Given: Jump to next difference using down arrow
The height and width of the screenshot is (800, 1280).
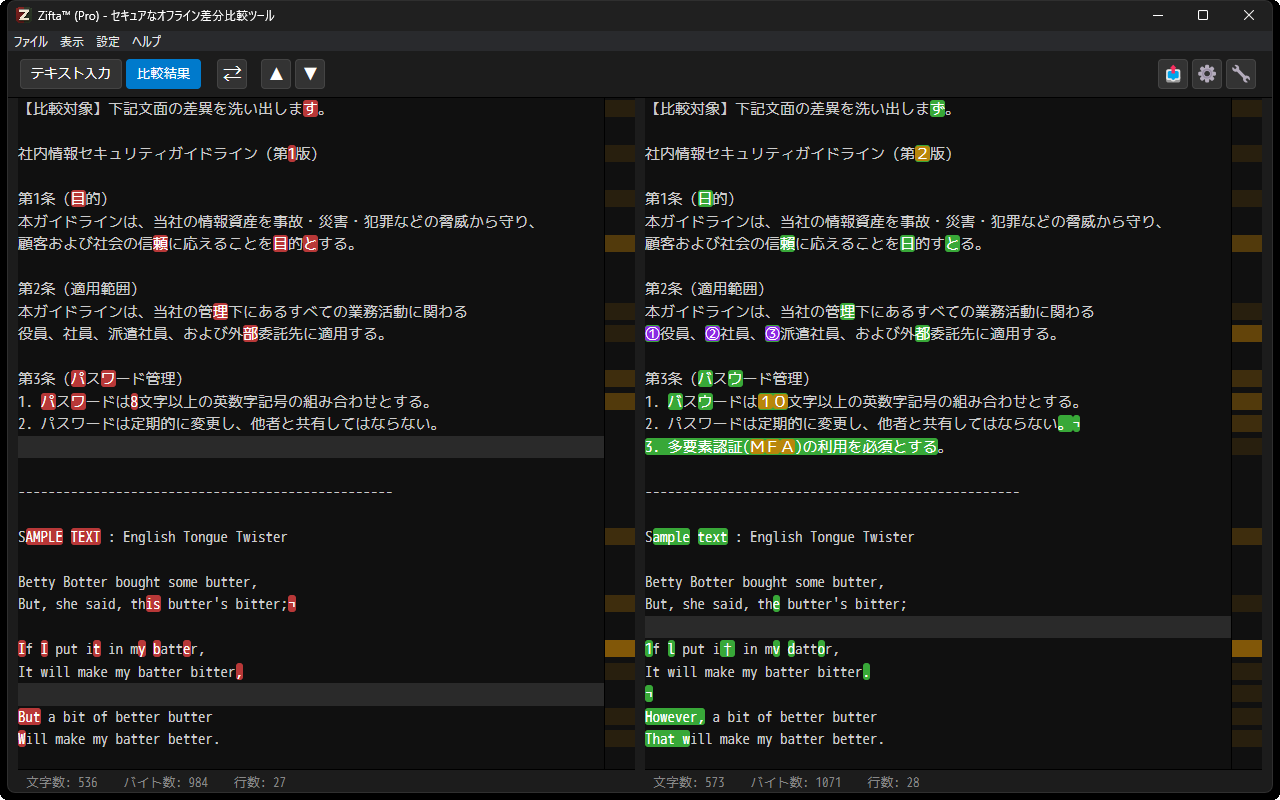Looking at the screenshot, I should [x=309, y=73].
